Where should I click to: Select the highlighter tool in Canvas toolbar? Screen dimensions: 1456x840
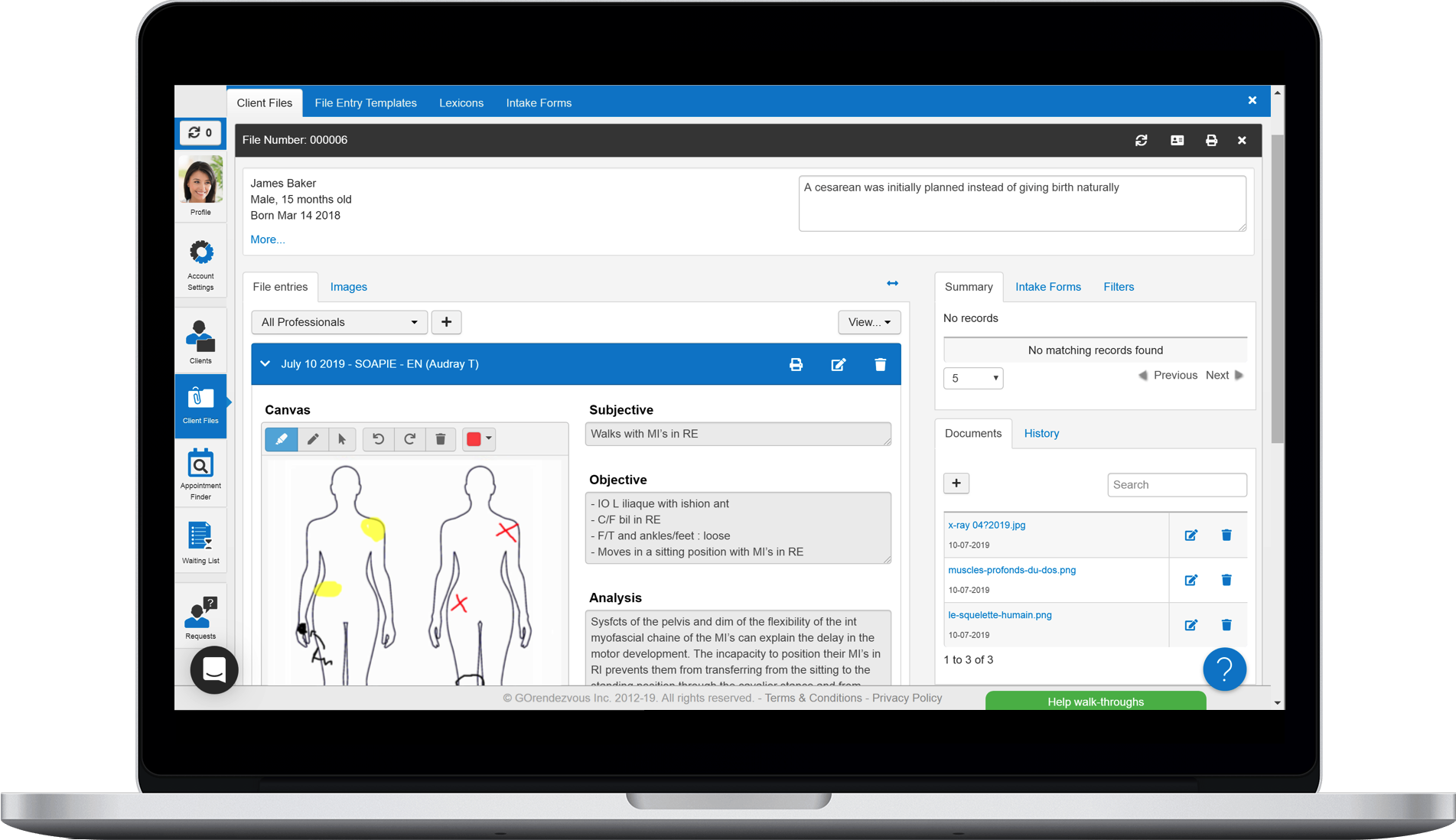[x=282, y=439]
